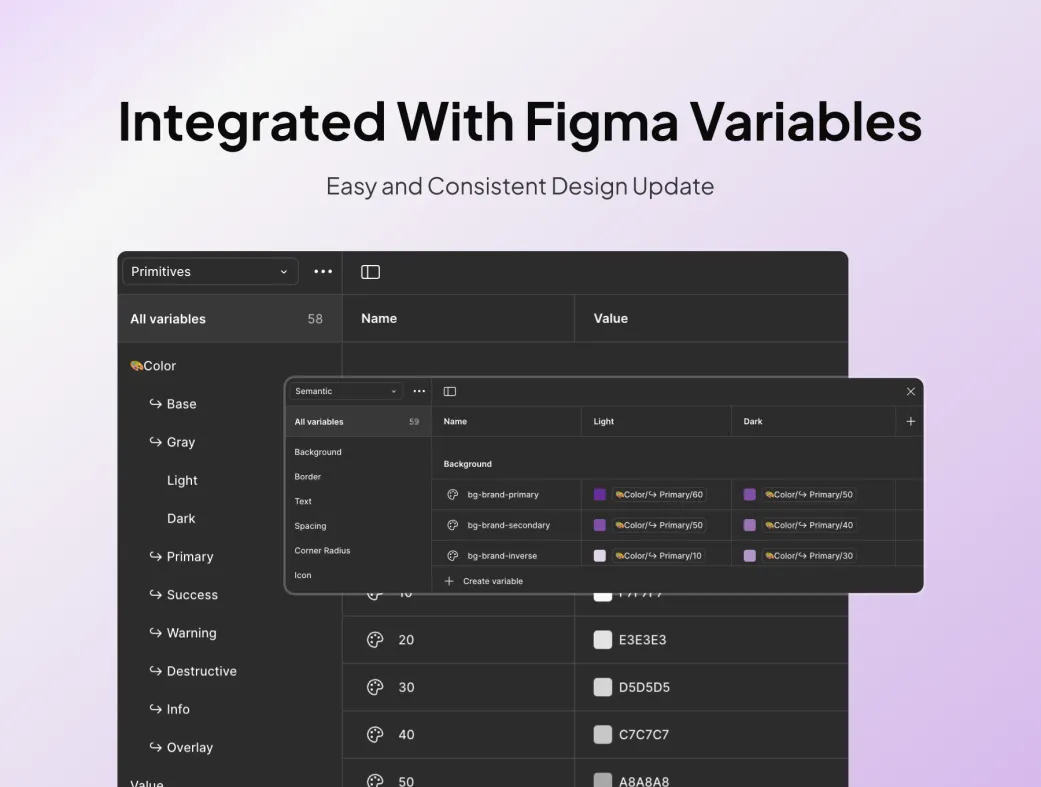Click the palette icon beside variable 40

pyautogui.click(x=375, y=735)
